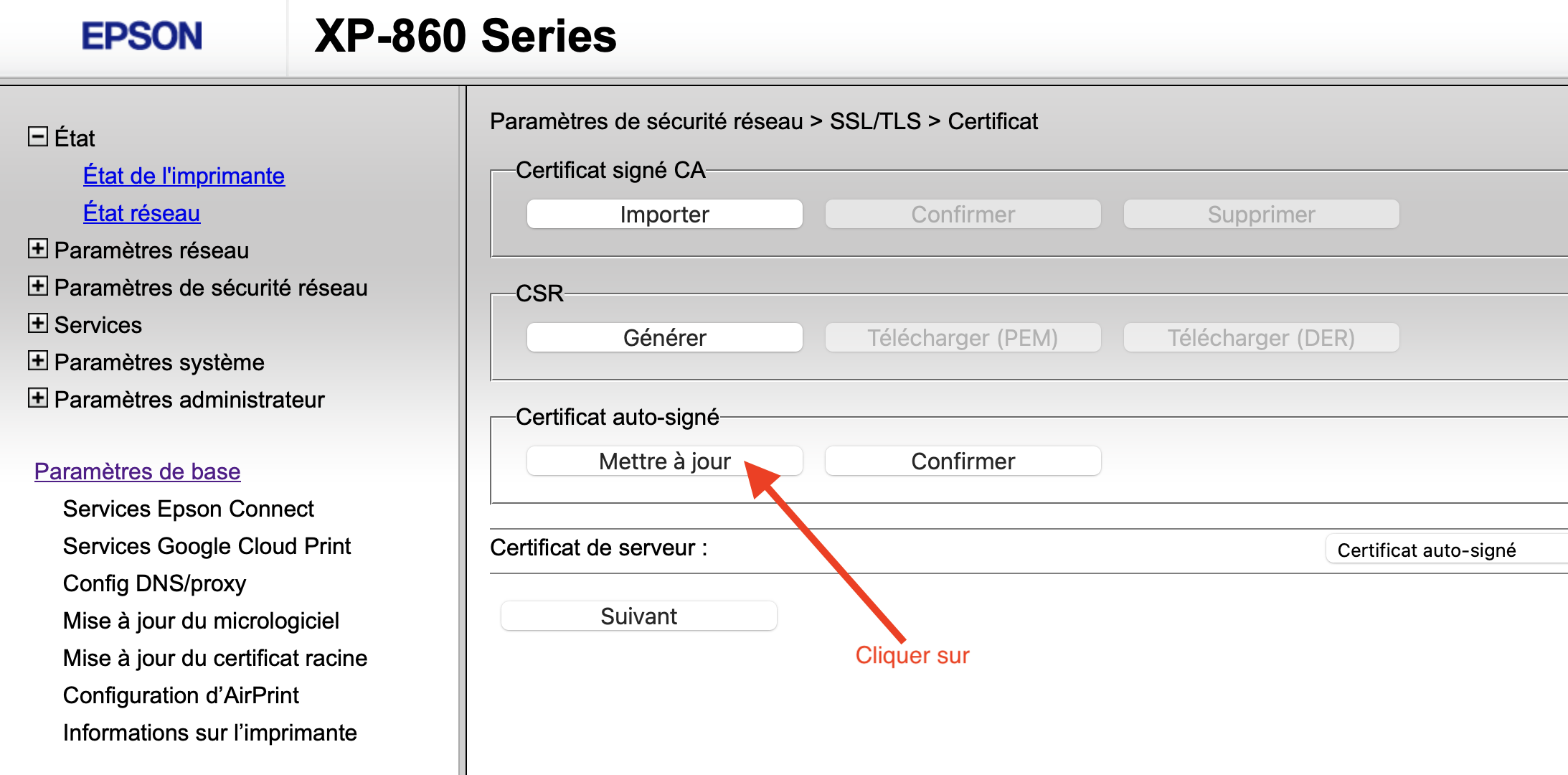
Task: Open the État de l'imprimante link
Action: click(184, 176)
